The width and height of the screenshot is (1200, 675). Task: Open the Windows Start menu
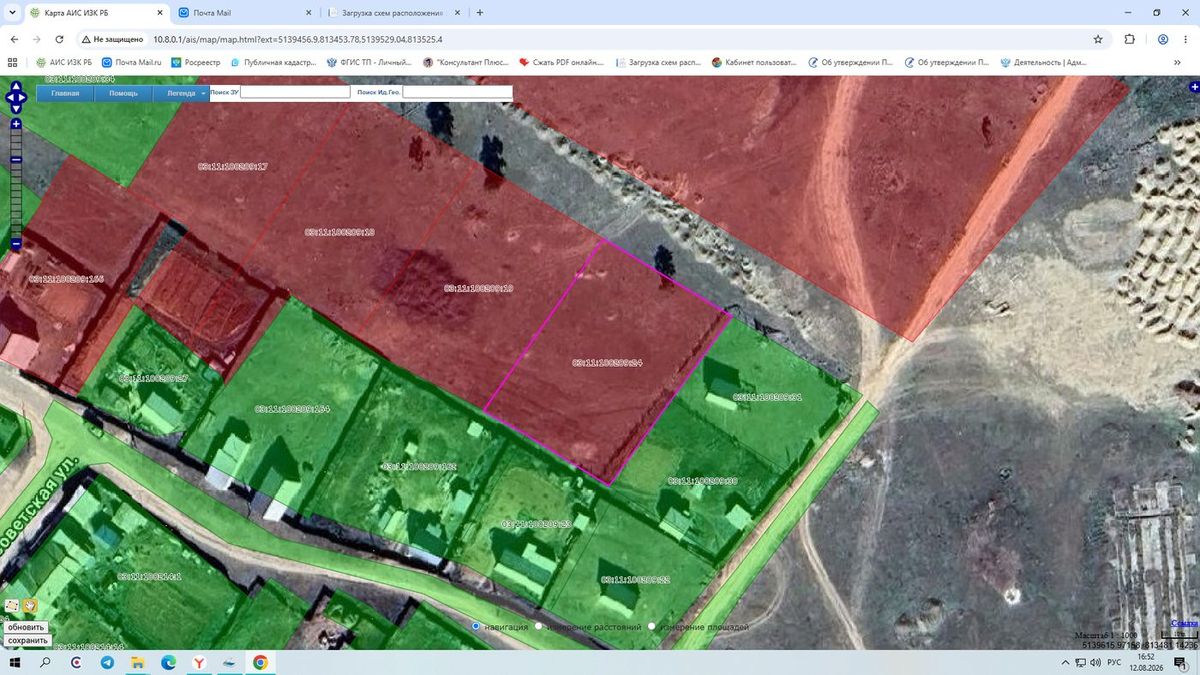[x=15, y=662]
